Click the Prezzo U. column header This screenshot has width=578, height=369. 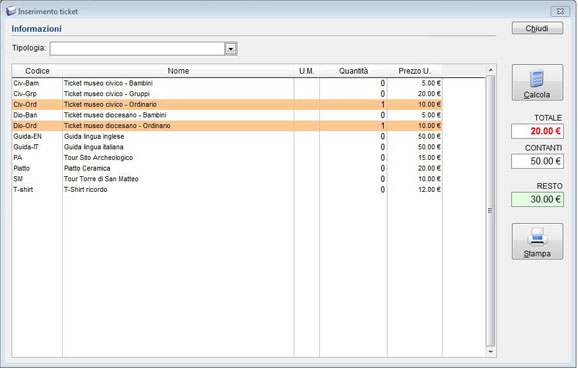point(414,71)
